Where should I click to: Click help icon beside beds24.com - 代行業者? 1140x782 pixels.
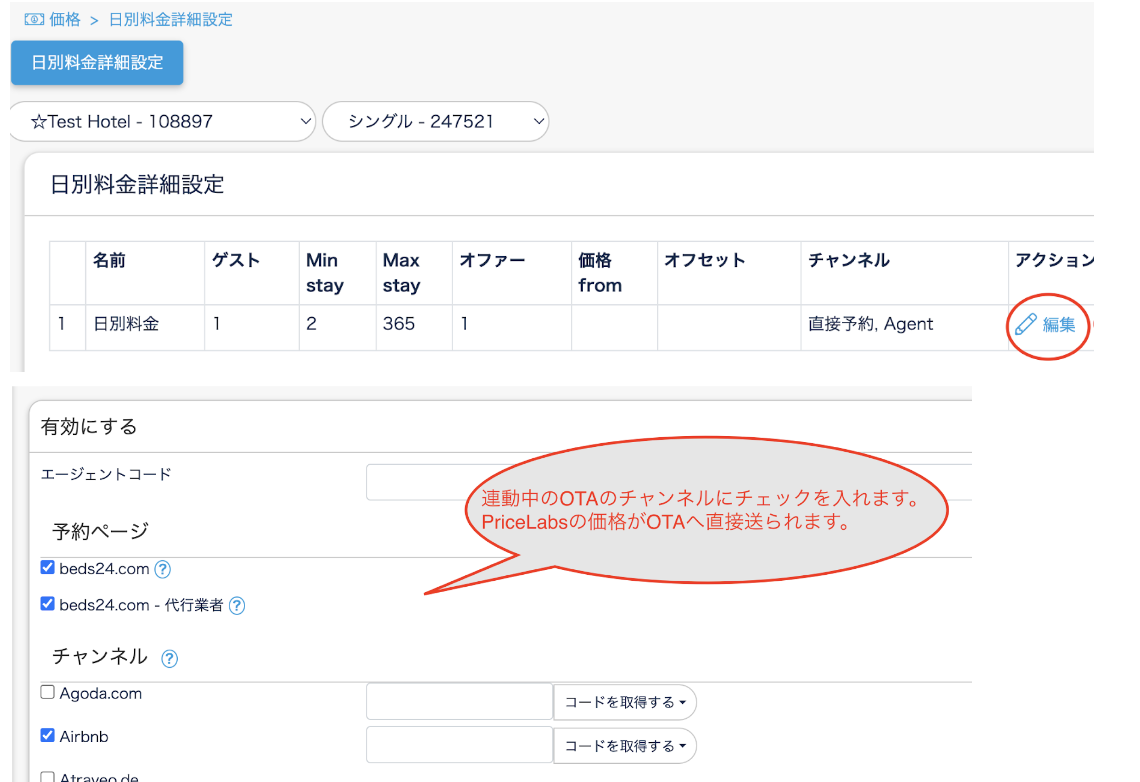click(x=237, y=605)
